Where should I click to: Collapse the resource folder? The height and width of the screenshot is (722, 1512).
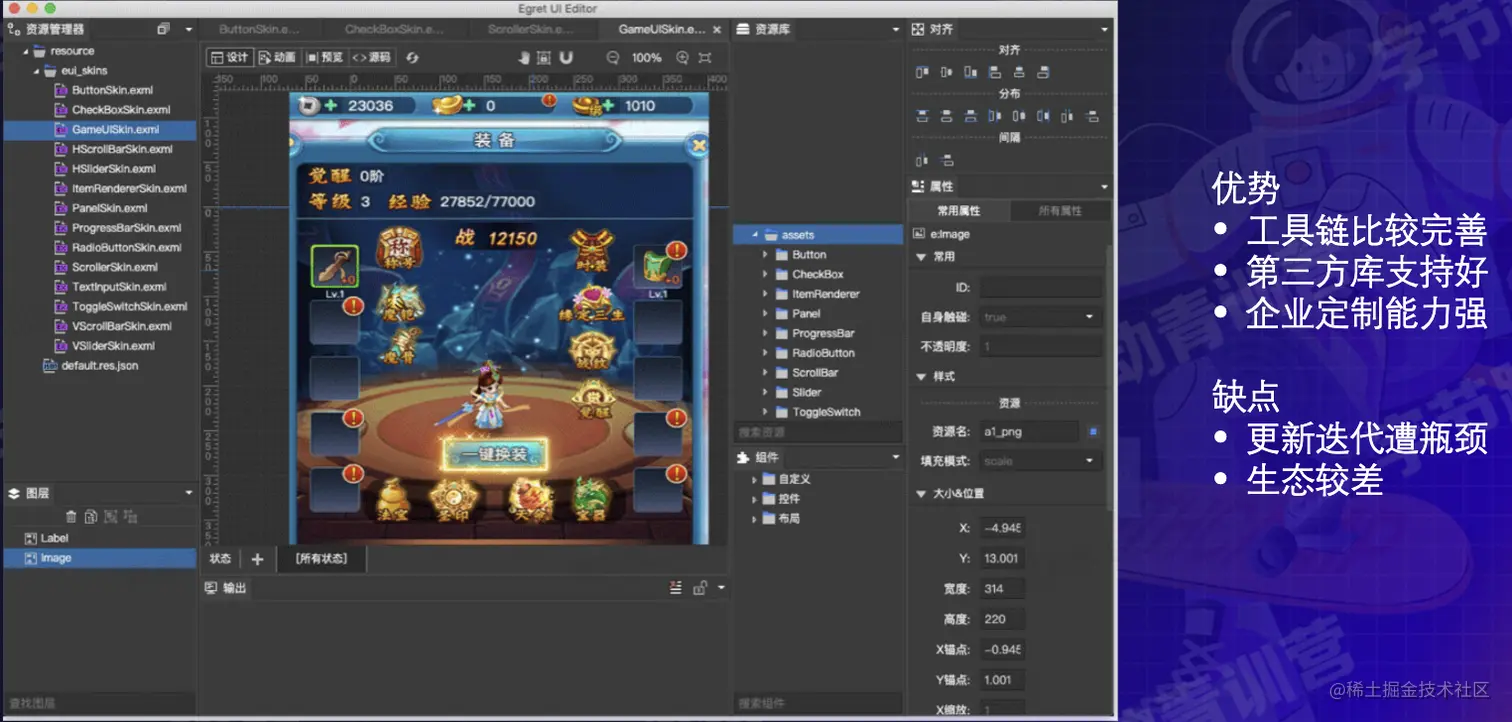[26, 51]
